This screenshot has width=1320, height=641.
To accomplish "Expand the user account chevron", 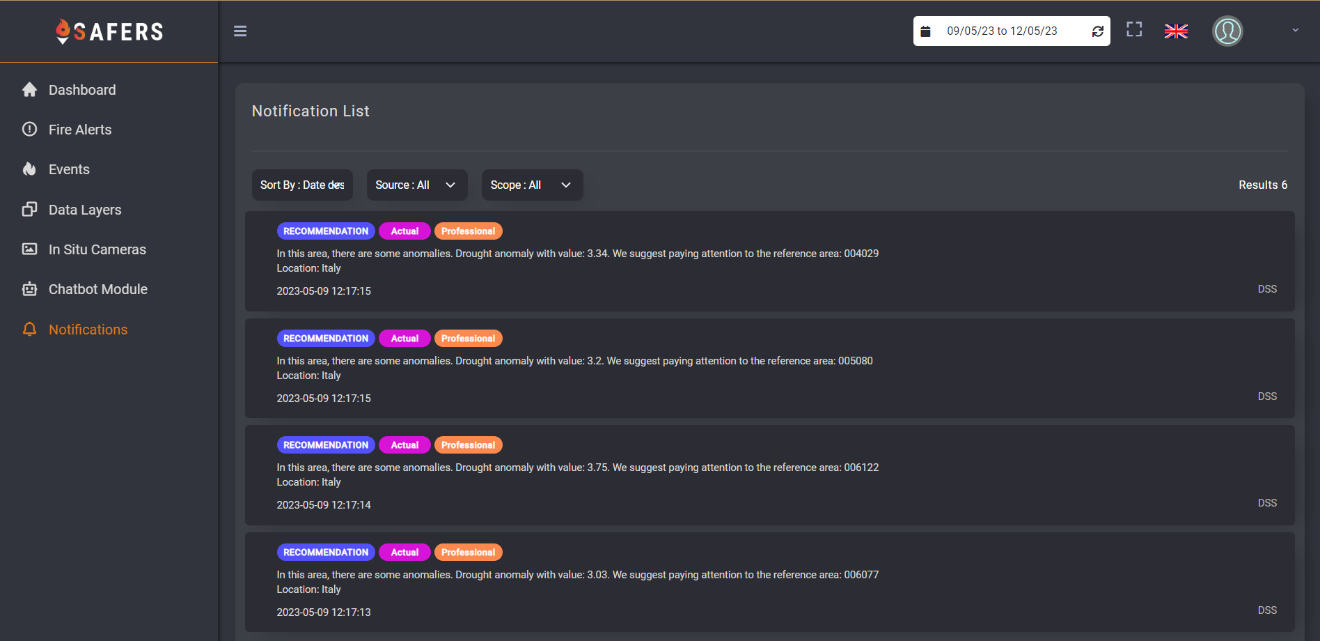I will click(x=1295, y=30).
